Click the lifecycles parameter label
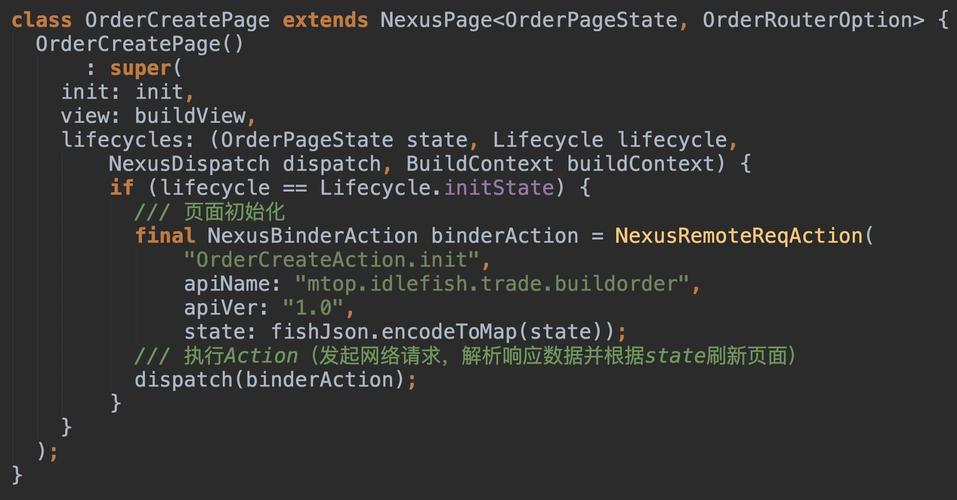Screen dimensions: 957x500 pos(128,140)
